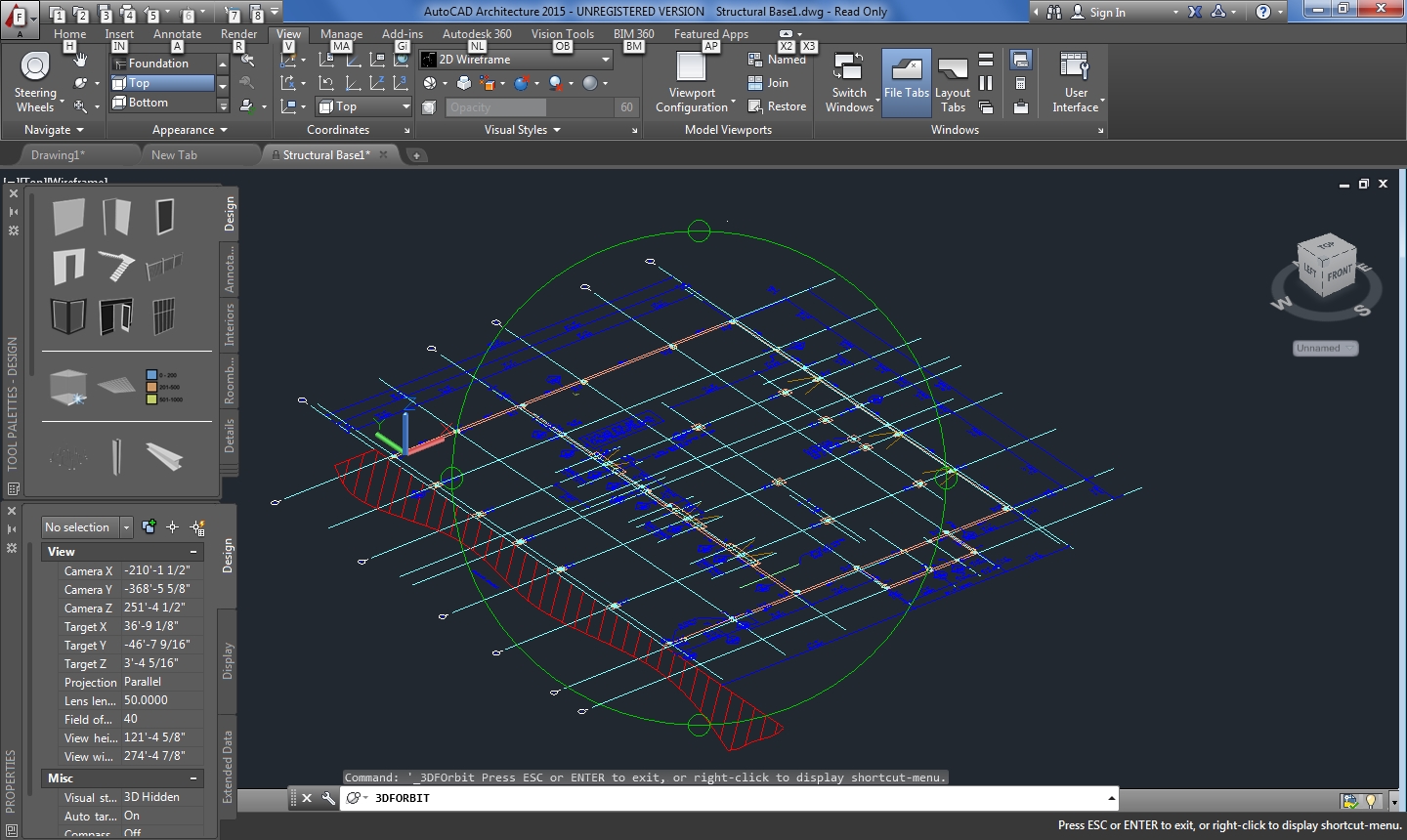The width and height of the screenshot is (1407, 840).
Task: Toggle auto-hide on Properties palette
Action: click(12, 529)
